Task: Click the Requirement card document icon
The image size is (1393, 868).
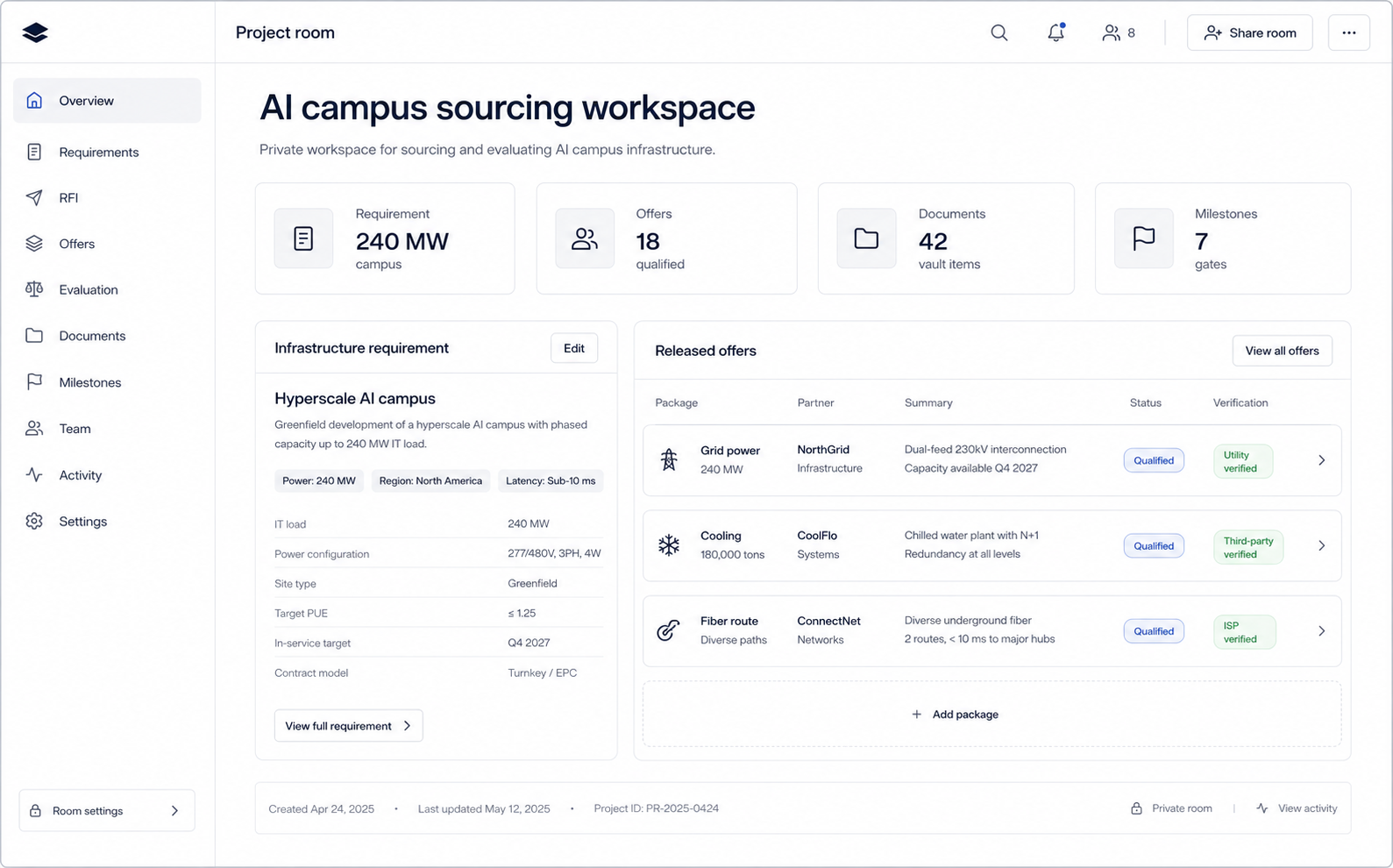Action: pos(303,238)
